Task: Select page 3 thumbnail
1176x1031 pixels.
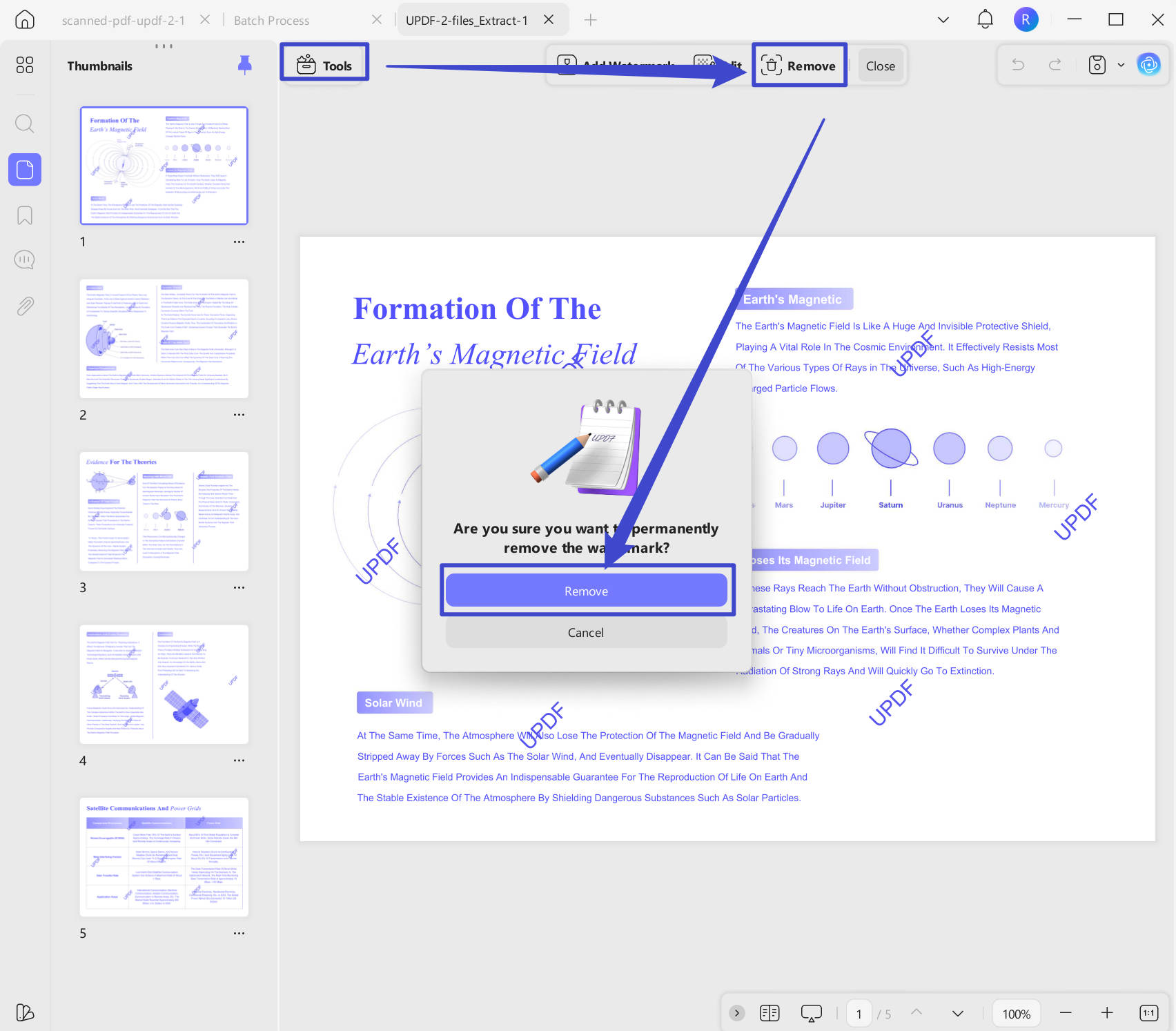Action: tap(164, 511)
